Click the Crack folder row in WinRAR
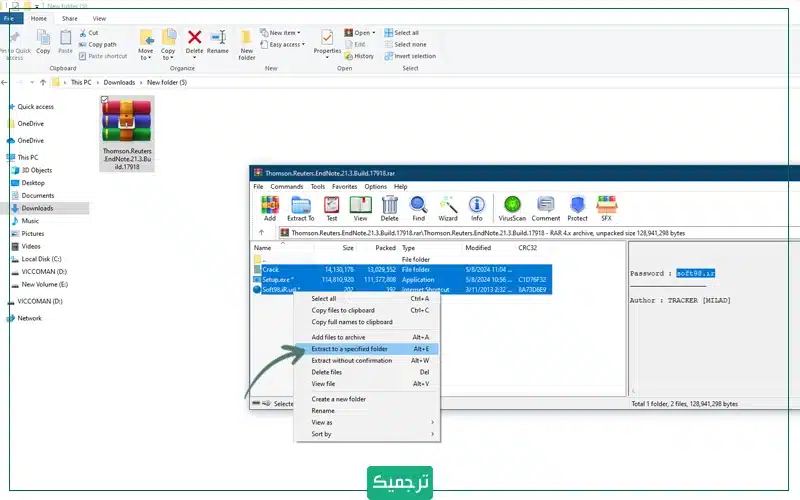Image resolution: width=800 pixels, height=500 pixels. 402,269
